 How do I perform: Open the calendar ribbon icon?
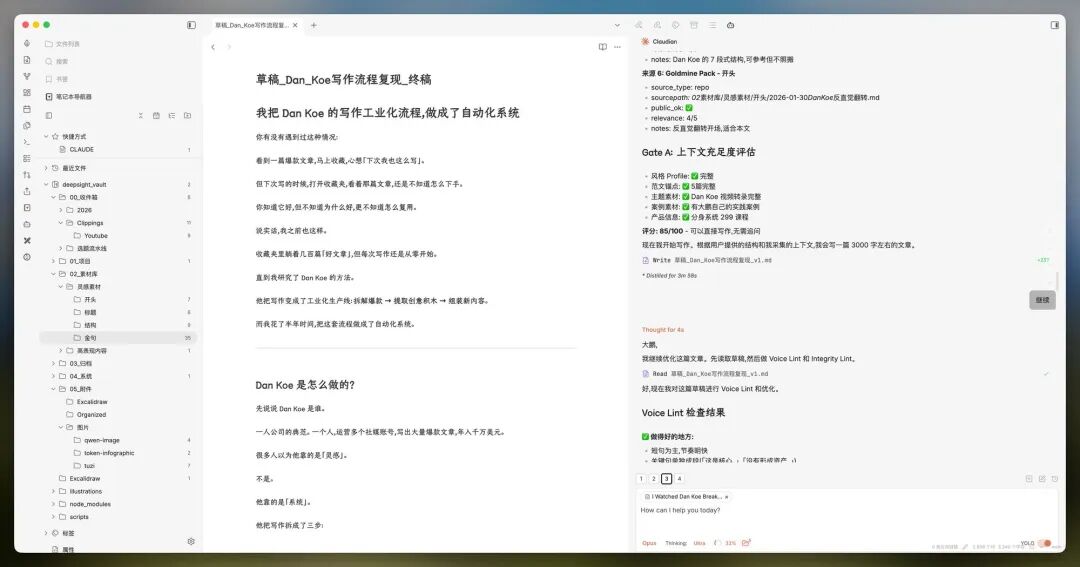27,109
